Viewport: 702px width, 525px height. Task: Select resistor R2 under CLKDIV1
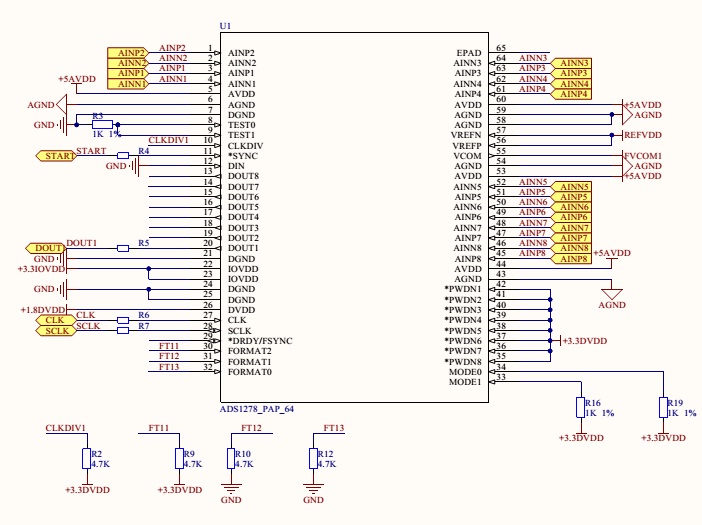87,458
